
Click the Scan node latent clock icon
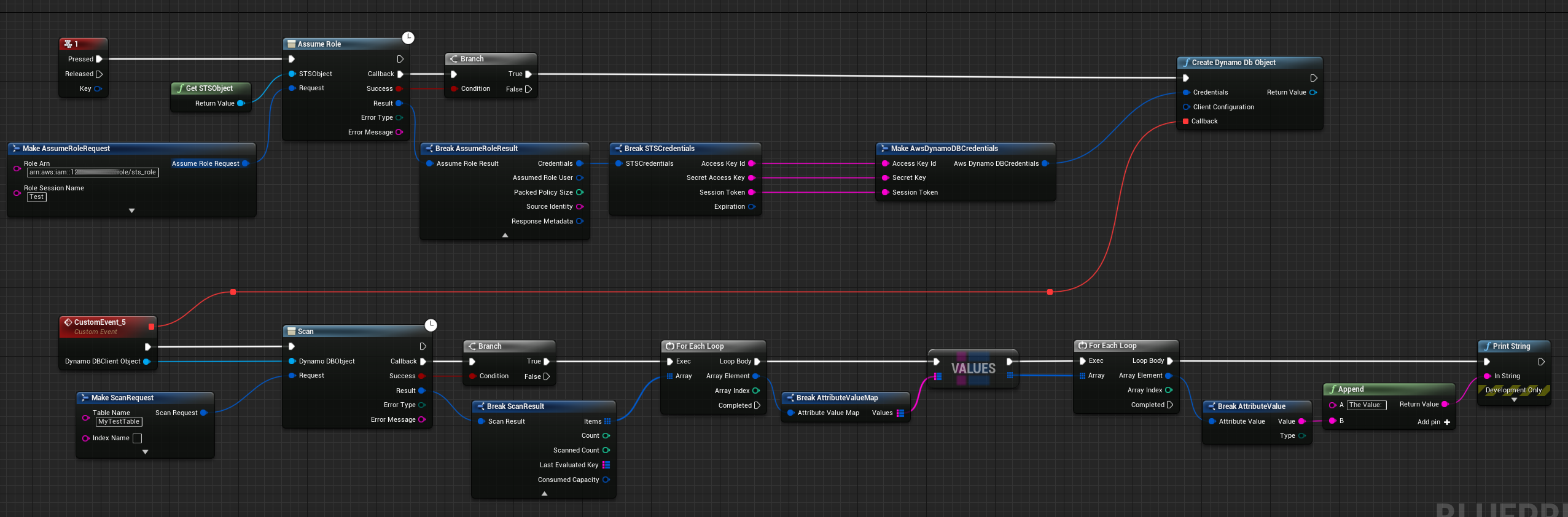pos(431,325)
